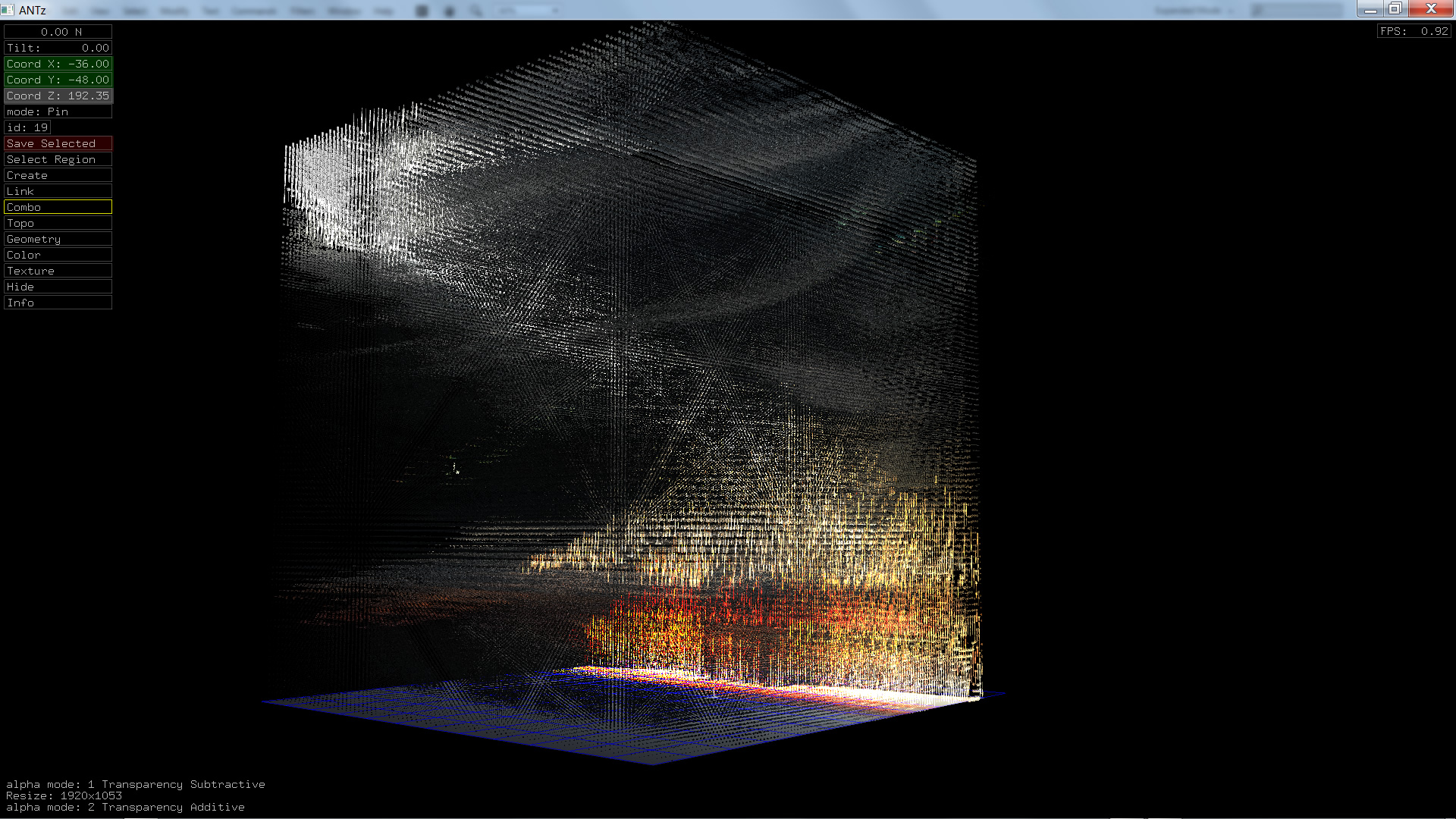
Task: Click the compass heading 0.00 N field
Action: (x=58, y=32)
